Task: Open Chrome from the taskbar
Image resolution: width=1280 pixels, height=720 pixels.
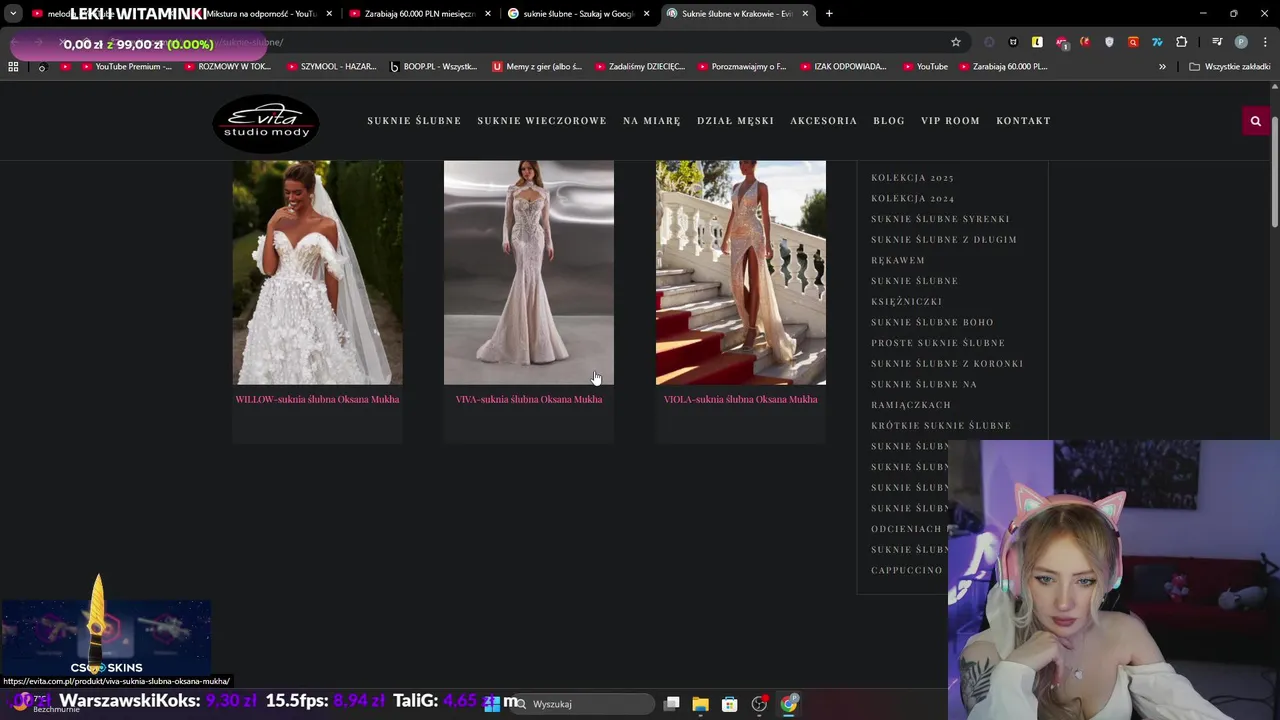Action: [789, 704]
